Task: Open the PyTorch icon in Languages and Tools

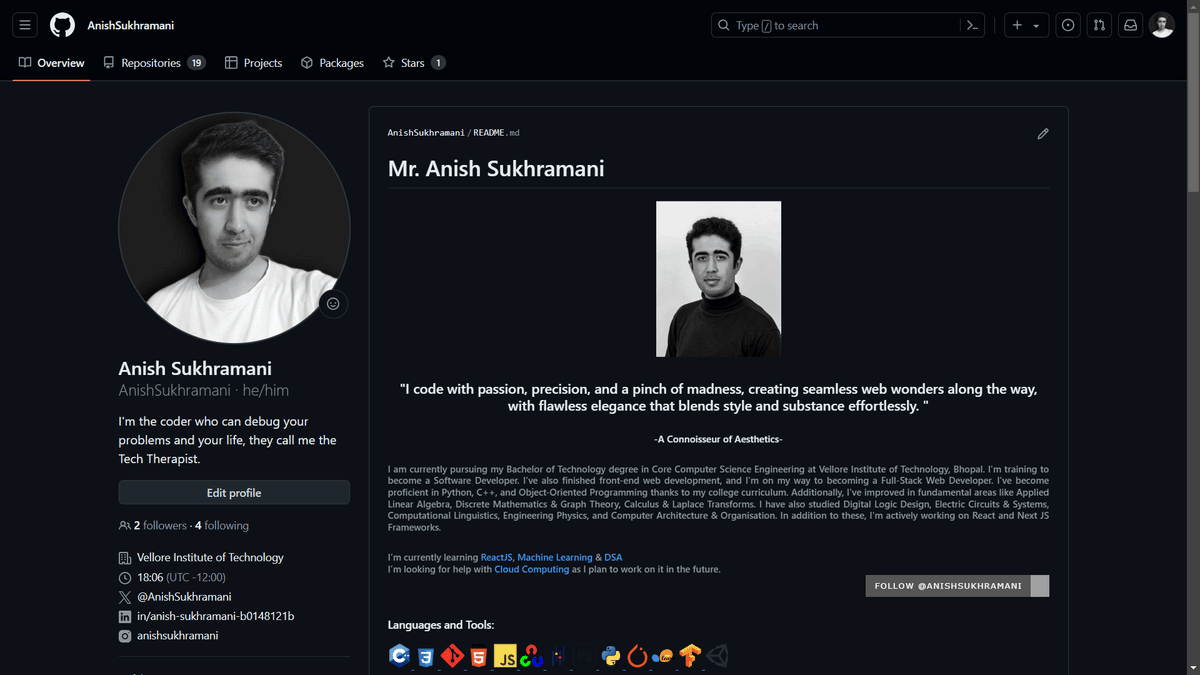Action: click(637, 656)
